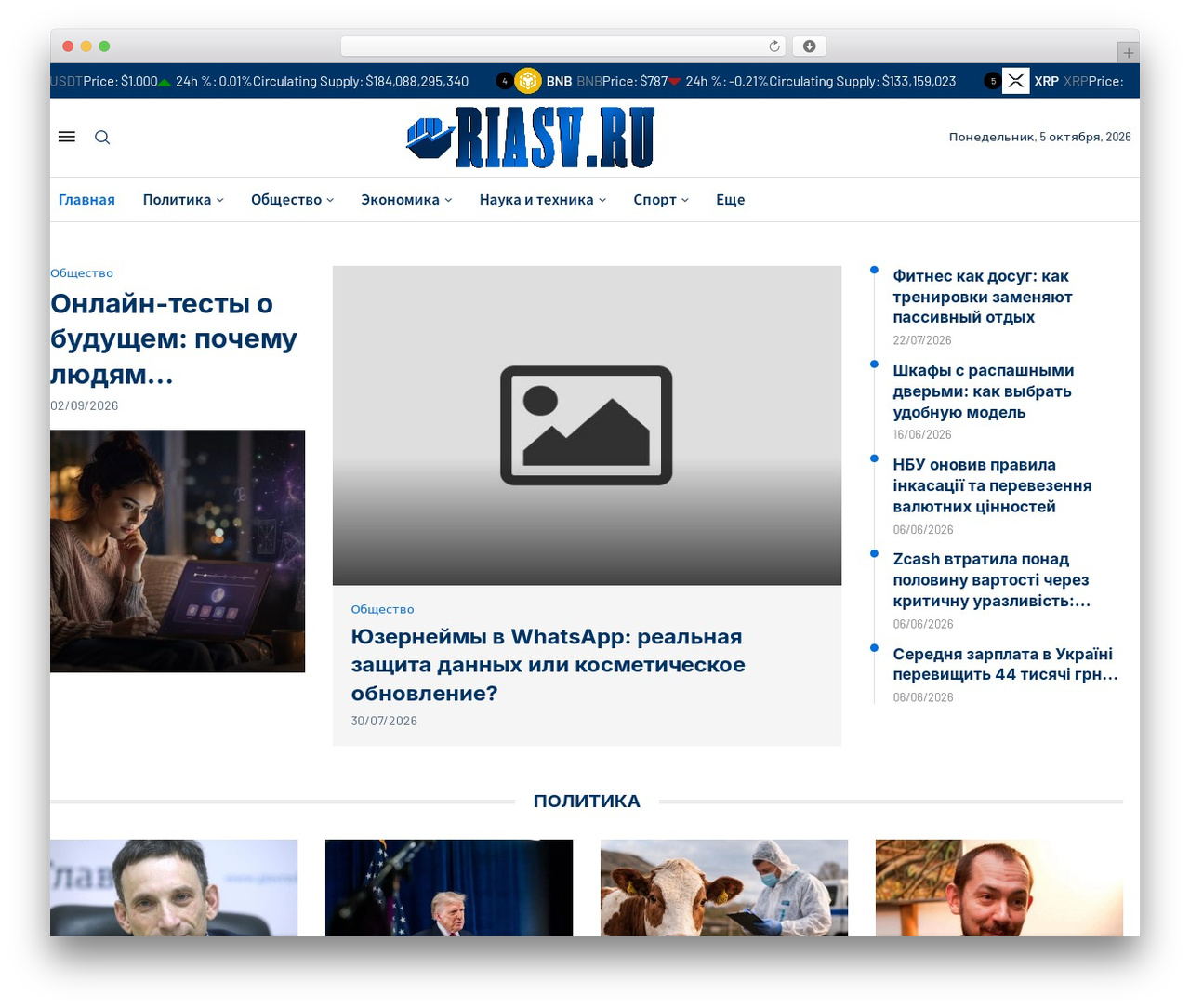The image size is (1190, 1008).
Task: Click the woman with laptop thumbnail
Action: [178, 551]
